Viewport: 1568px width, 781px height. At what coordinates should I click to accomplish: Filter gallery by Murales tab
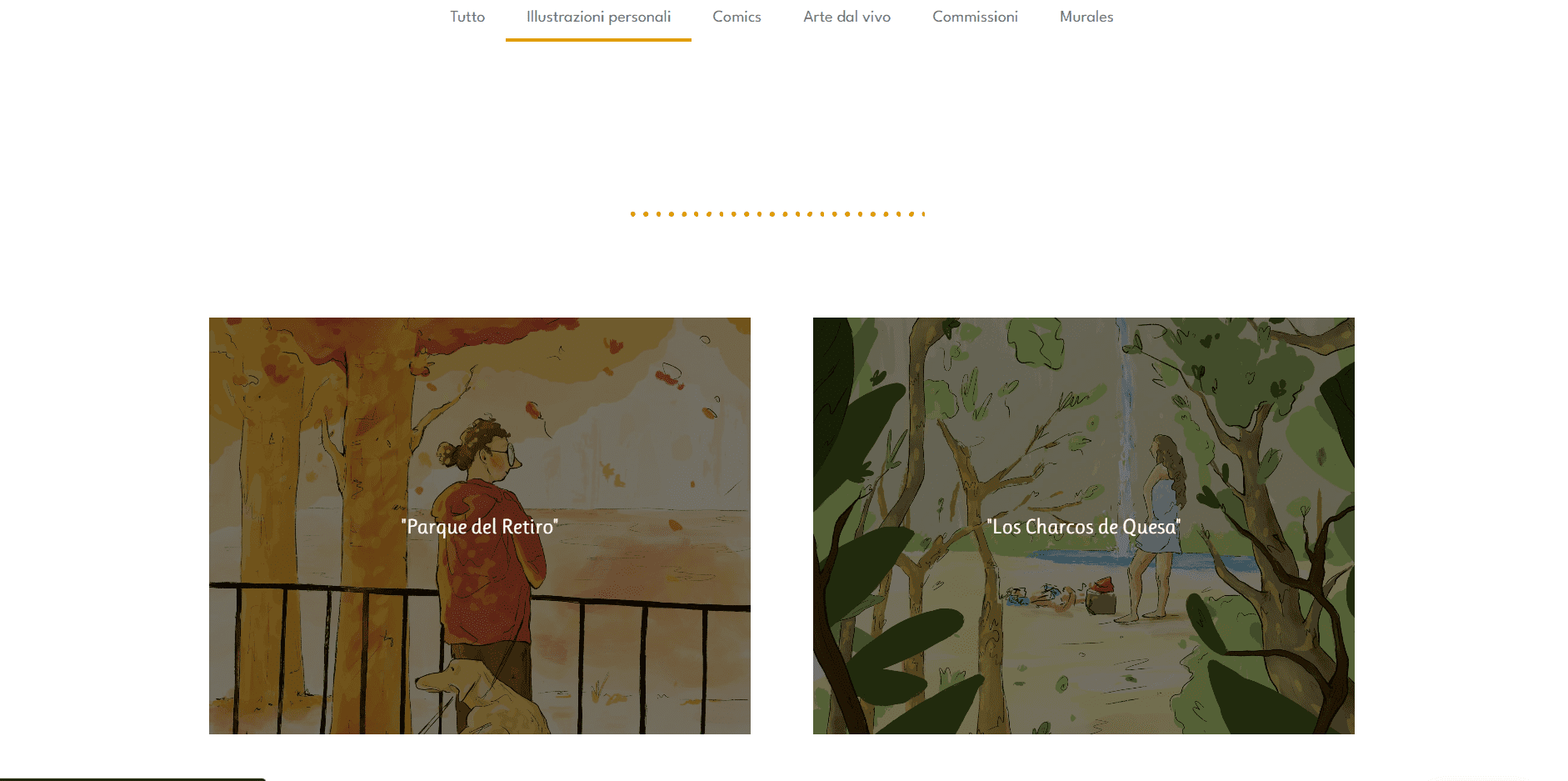tap(1086, 17)
